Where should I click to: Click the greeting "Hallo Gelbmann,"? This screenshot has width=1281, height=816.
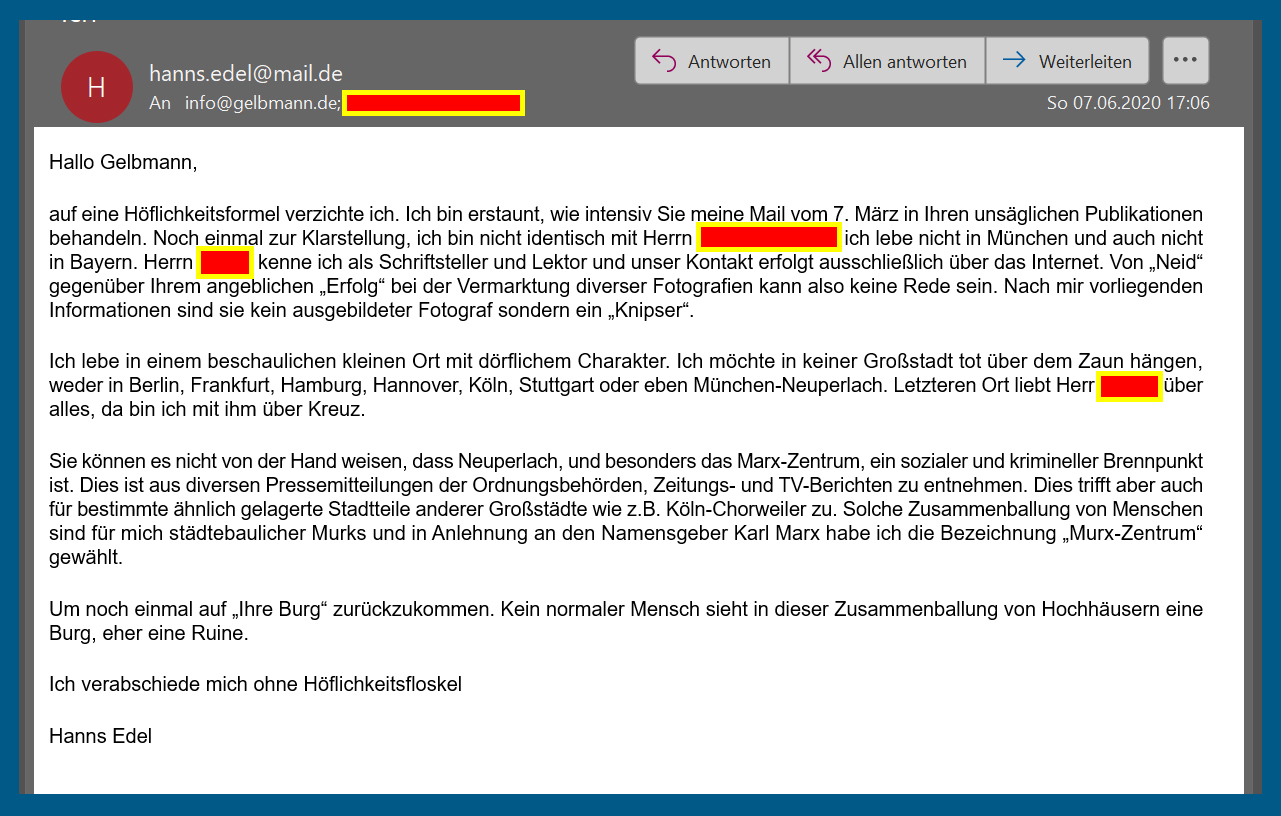pyautogui.click(x=123, y=162)
